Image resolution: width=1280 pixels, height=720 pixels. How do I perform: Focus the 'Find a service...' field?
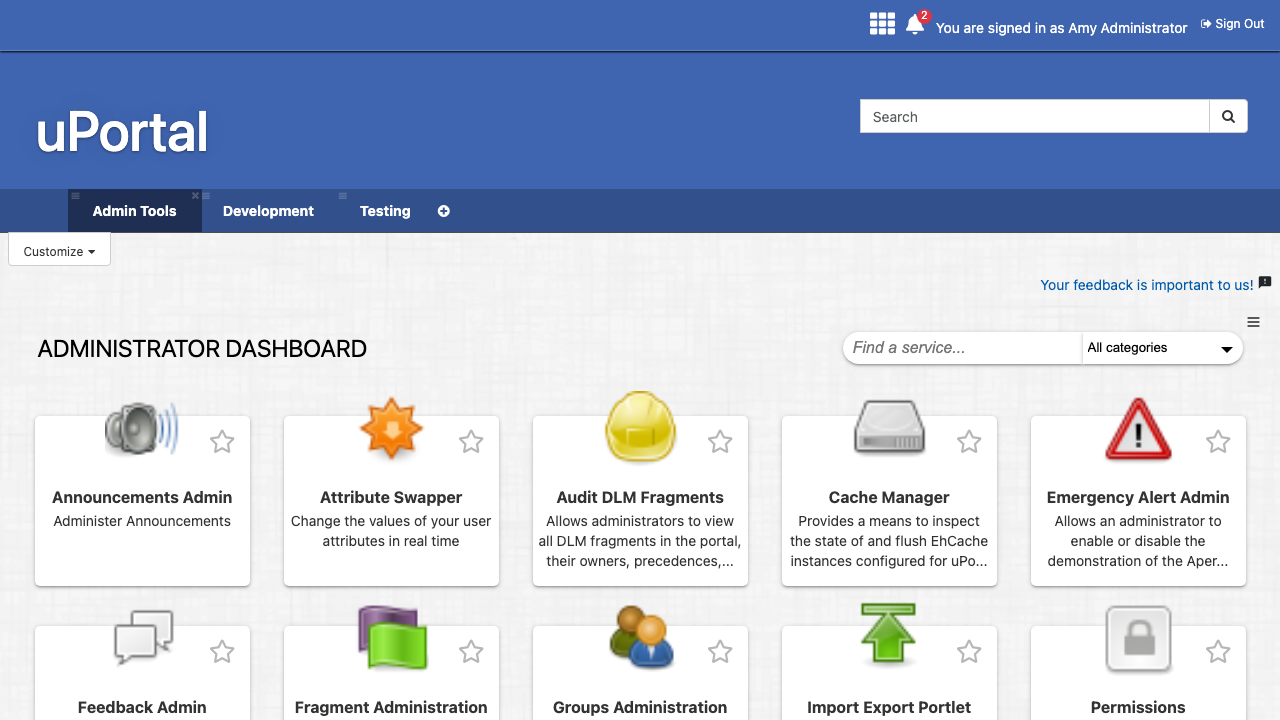click(962, 348)
